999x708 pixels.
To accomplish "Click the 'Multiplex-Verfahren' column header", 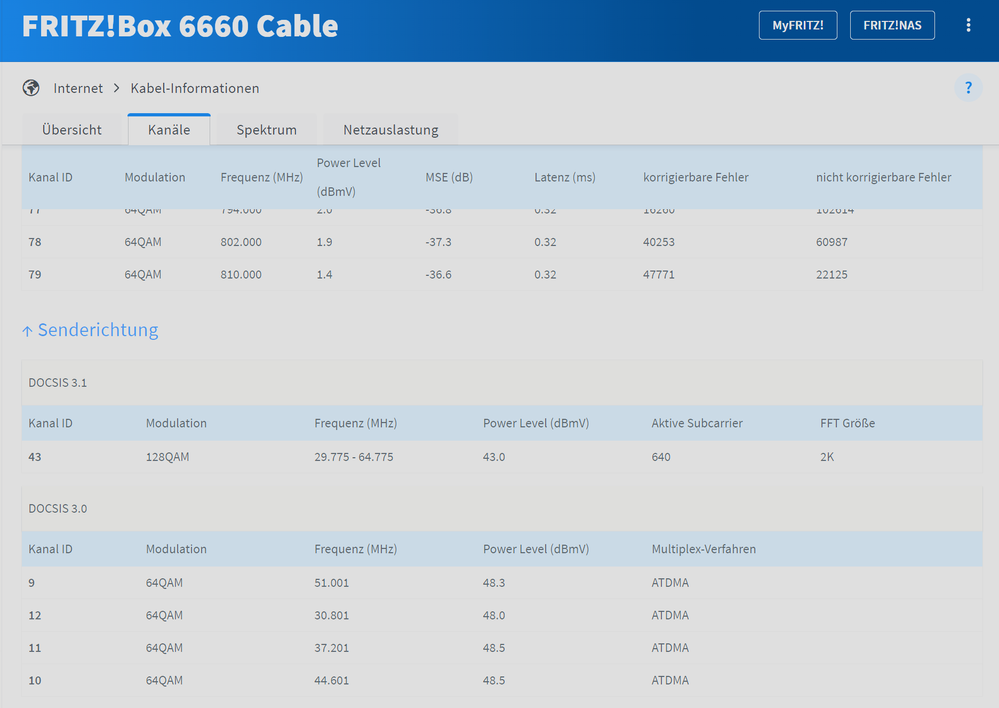I will point(703,549).
